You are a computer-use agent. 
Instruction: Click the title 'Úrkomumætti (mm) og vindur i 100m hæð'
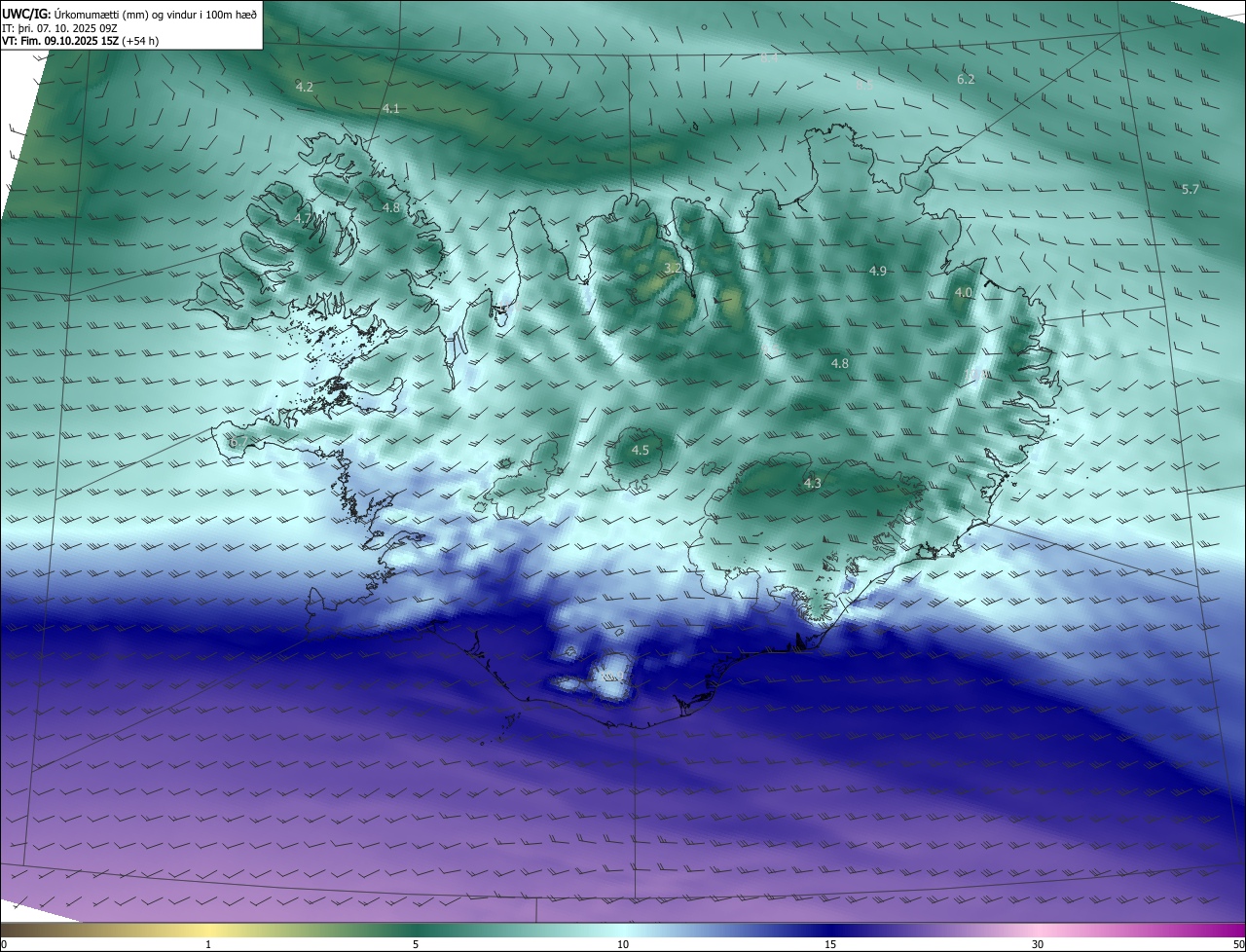coord(156,14)
